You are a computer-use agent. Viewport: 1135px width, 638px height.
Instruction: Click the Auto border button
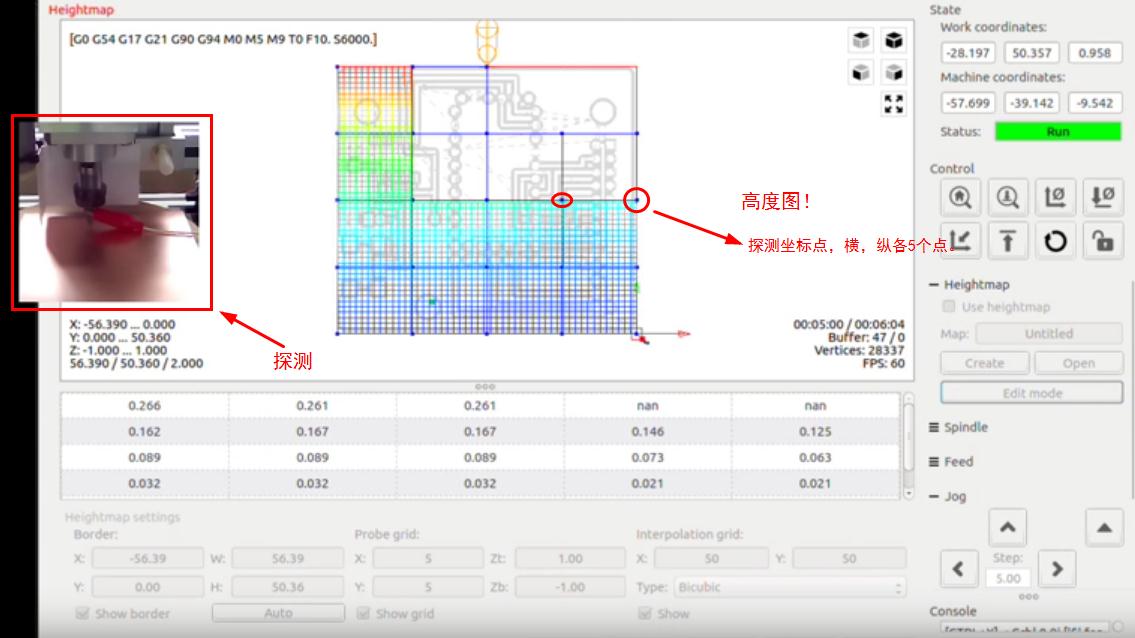(278, 613)
